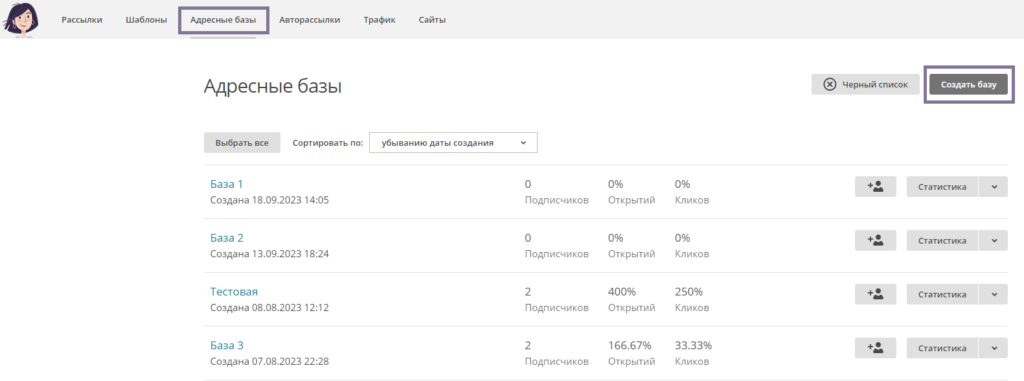This screenshot has height=381, width=1024.
Task: Click date Создана 13.09.2023 18:24
Action: [x=269, y=254]
